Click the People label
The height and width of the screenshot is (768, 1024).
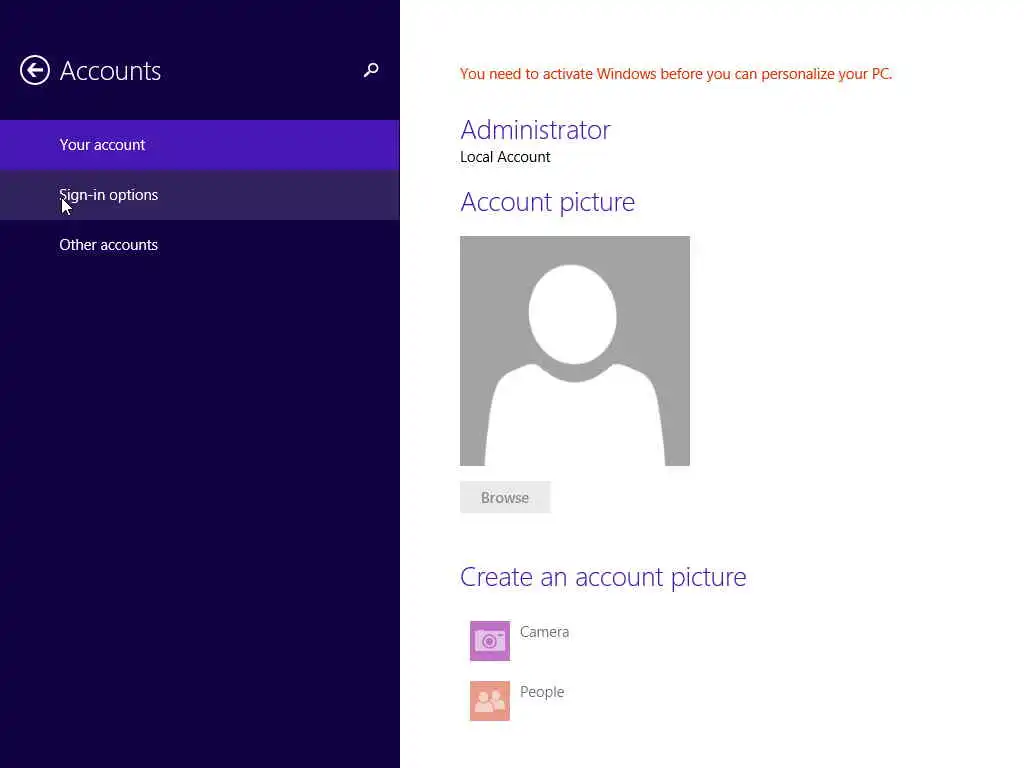click(541, 692)
